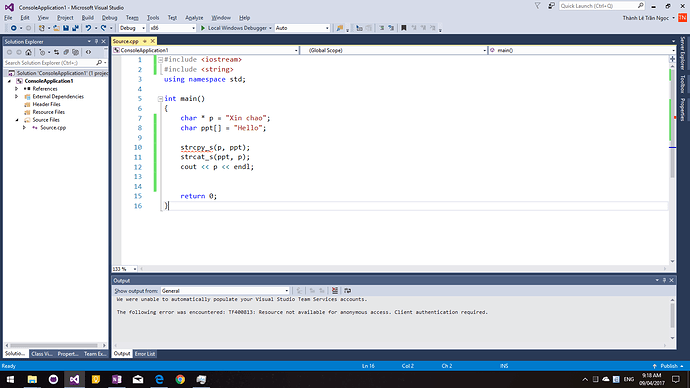Screen dimensions: 690x388
Task: Open Toolbox side tab
Action: coord(683,84)
